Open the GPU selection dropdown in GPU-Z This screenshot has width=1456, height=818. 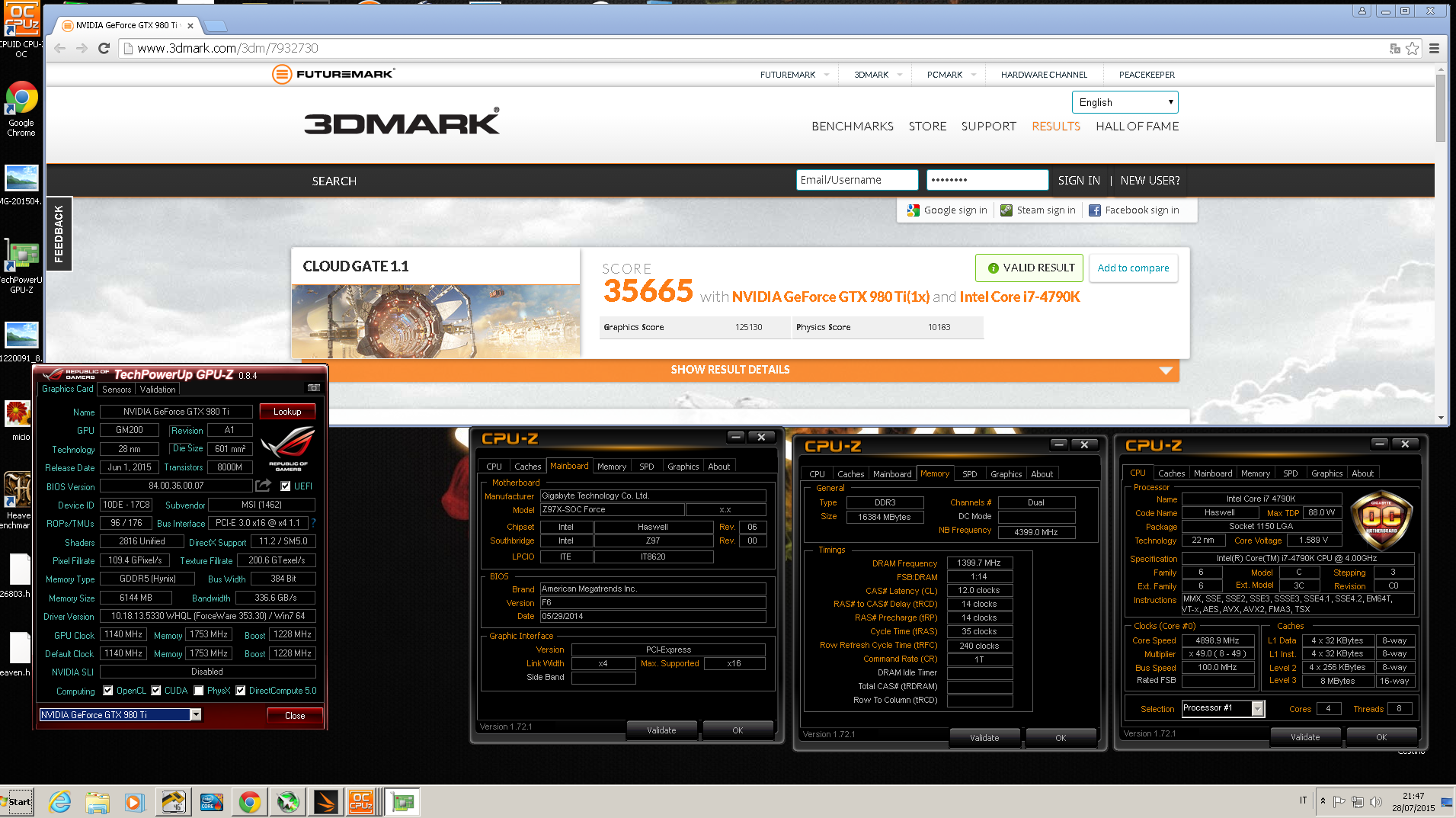point(196,714)
